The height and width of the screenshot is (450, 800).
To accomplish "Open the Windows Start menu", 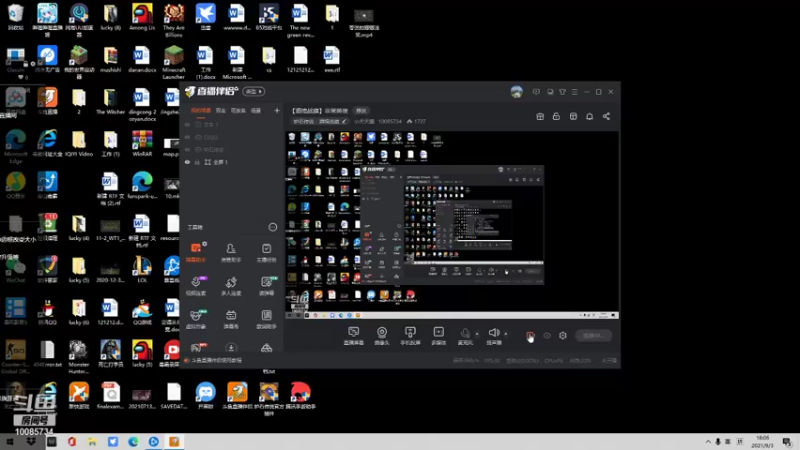I will tap(10, 442).
